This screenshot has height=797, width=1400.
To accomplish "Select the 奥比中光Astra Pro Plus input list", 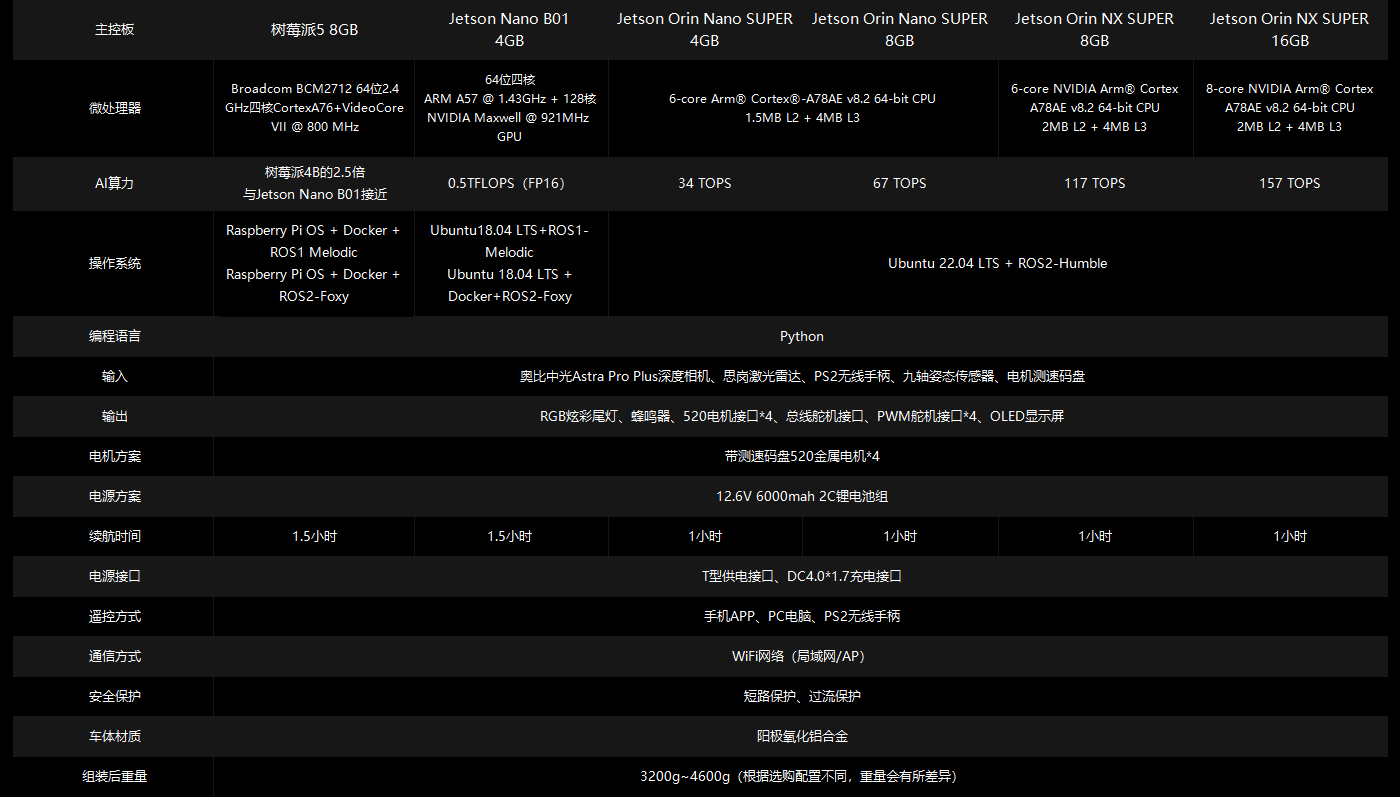I will pos(802,376).
